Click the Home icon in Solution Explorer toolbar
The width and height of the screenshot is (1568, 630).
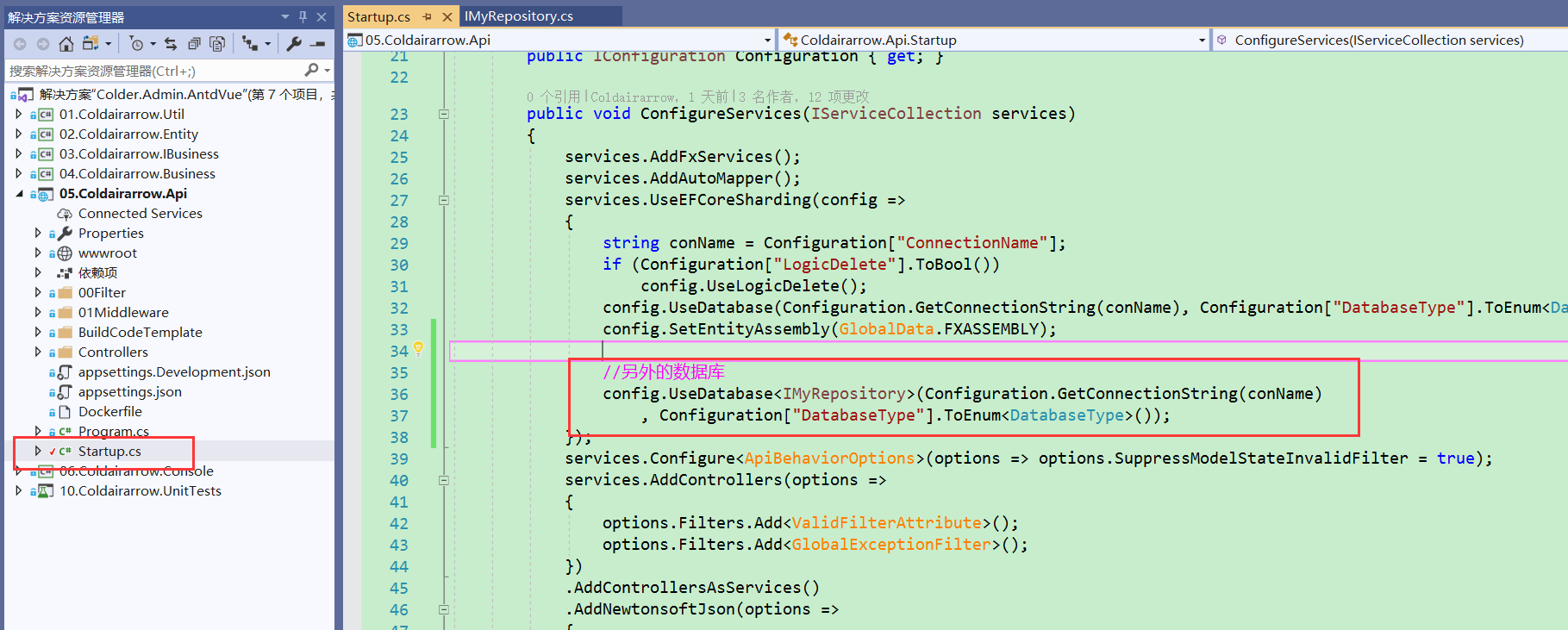[66, 43]
